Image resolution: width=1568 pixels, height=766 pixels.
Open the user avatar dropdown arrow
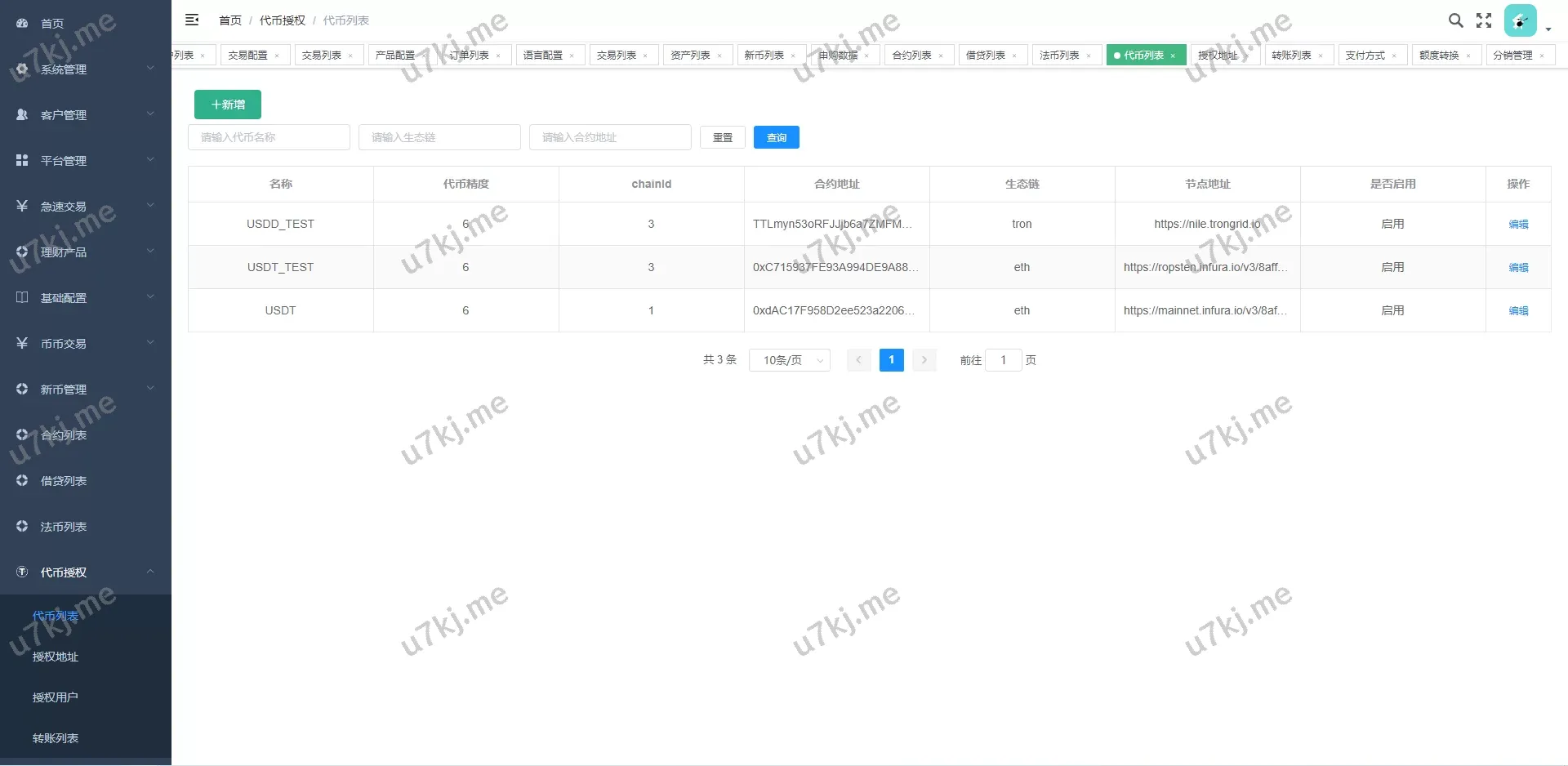tap(1548, 29)
